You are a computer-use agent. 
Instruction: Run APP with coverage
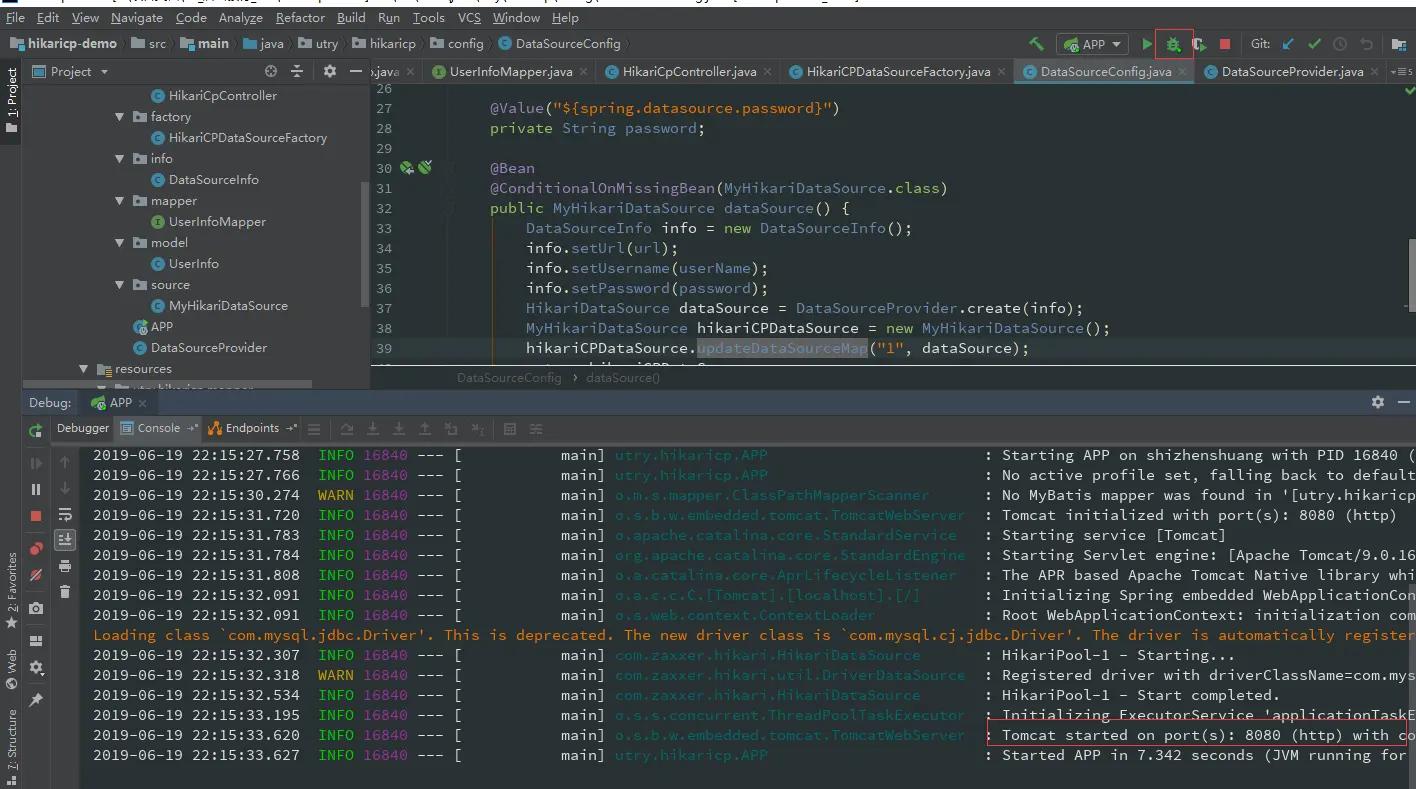point(1199,44)
